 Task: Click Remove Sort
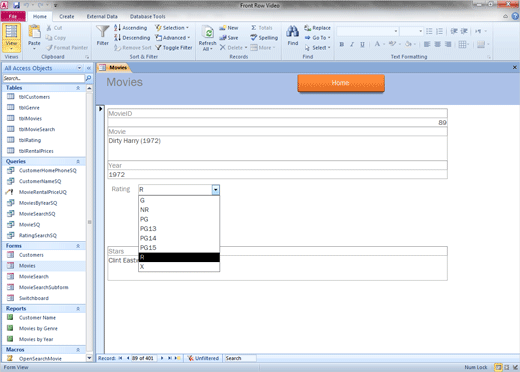pyautogui.click(x=133, y=48)
